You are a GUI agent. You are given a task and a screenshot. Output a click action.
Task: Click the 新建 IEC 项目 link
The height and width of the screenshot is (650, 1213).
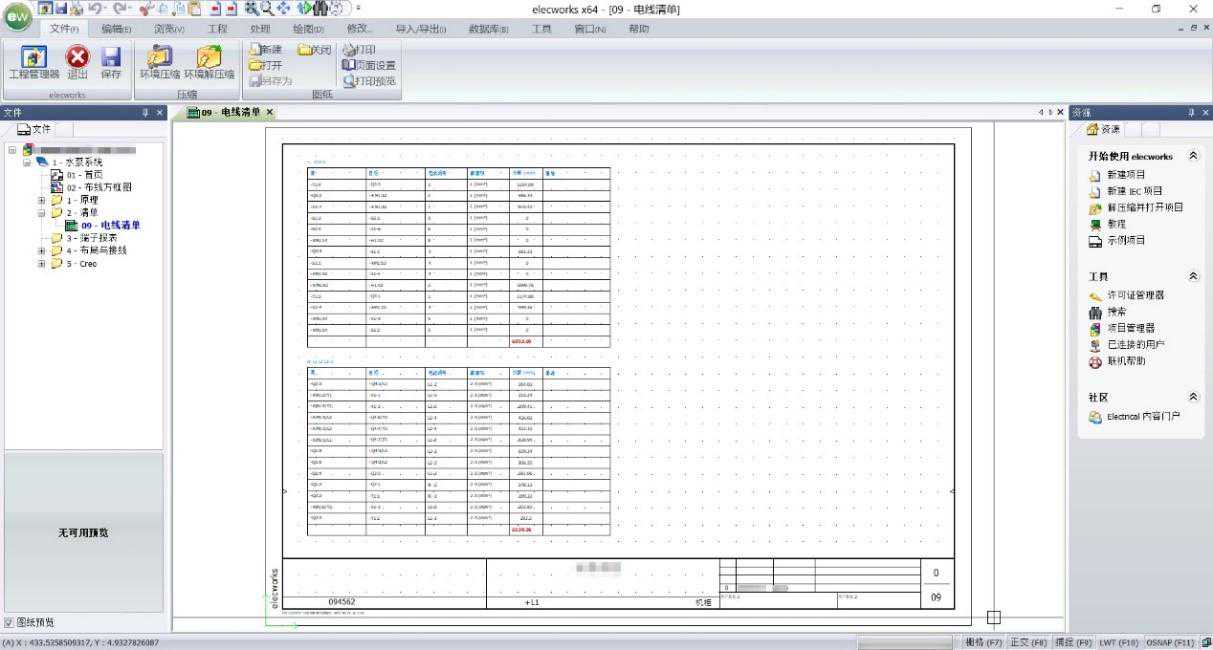coord(1134,191)
